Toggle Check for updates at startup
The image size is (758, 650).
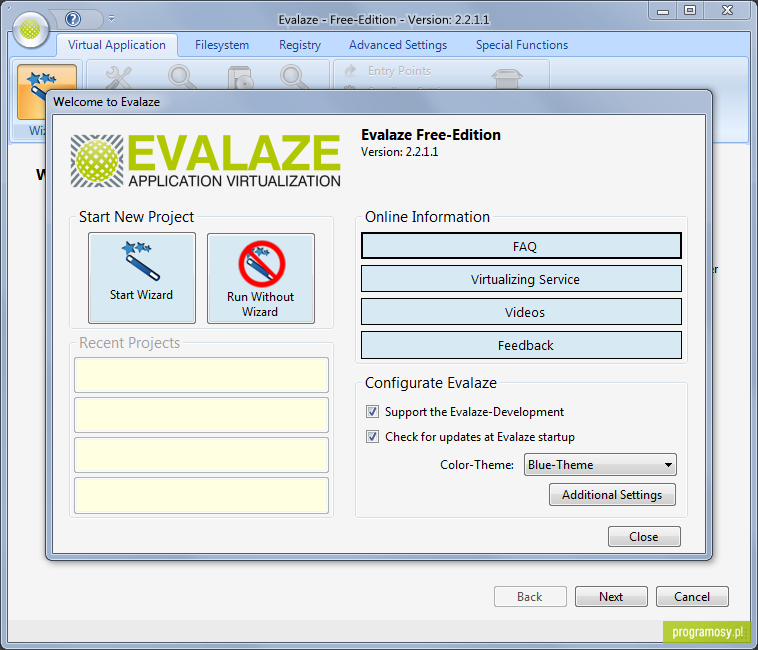pos(372,437)
